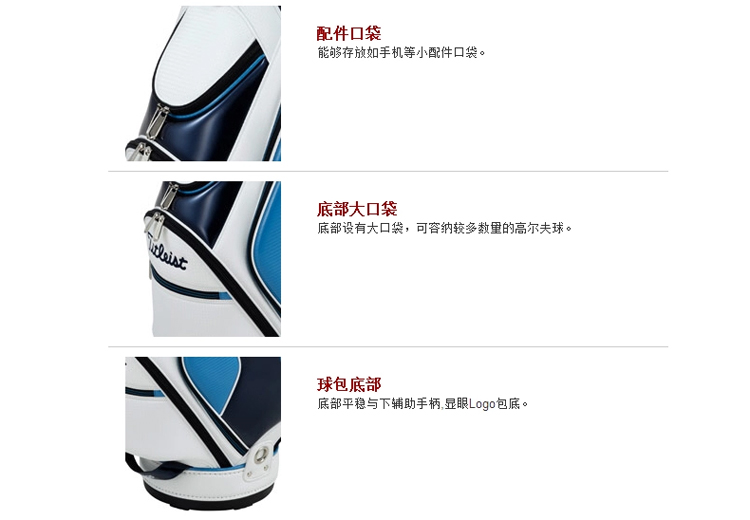The height and width of the screenshot is (520, 750).
Task: Click the 配件口袋 heading
Action: 349,33
